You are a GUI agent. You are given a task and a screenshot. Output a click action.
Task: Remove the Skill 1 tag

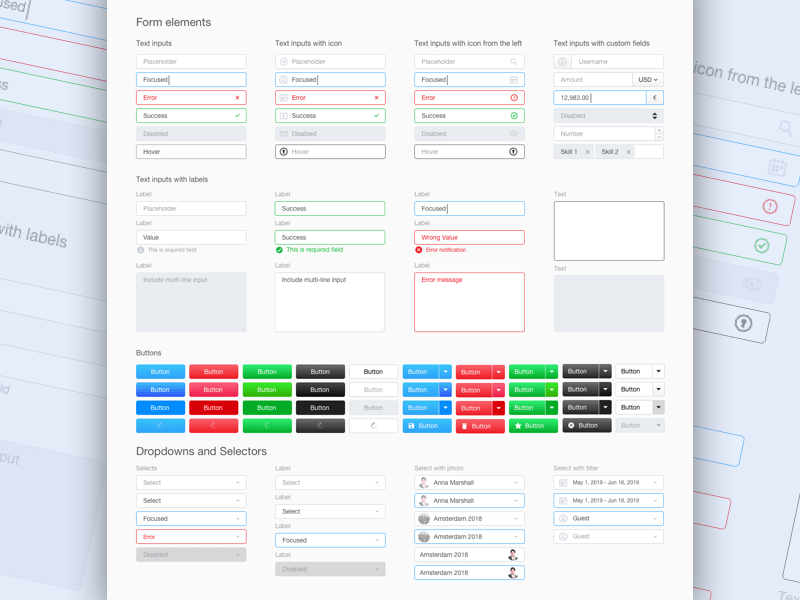(587, 152)
